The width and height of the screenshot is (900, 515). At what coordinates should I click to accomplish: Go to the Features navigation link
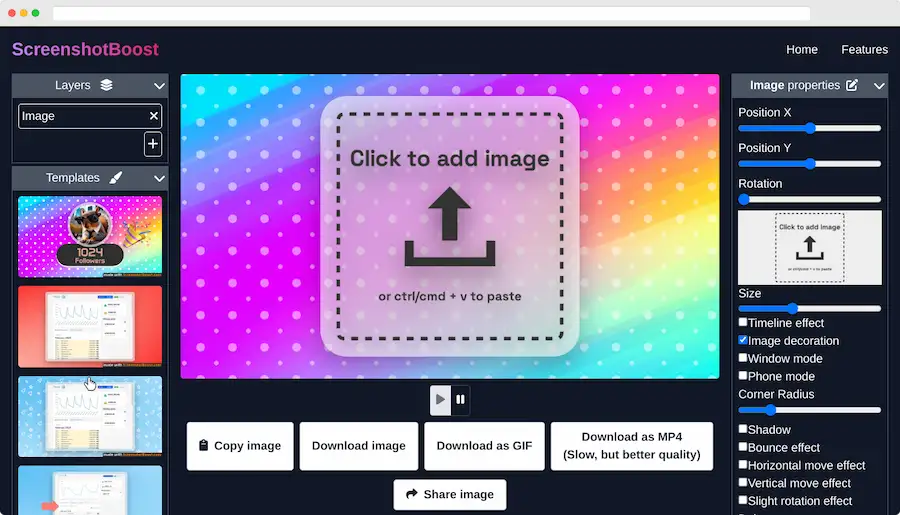pos(864,49)
